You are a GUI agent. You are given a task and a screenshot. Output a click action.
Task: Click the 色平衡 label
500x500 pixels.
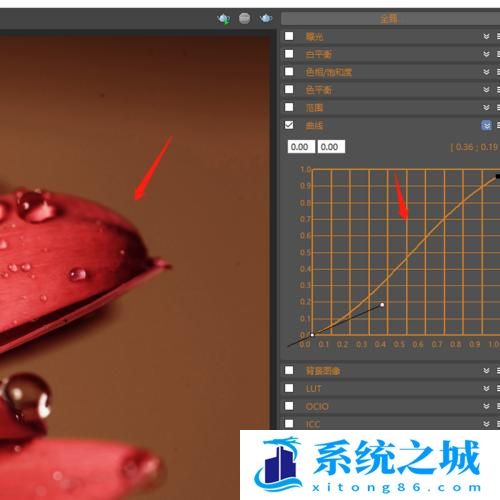click(x=319, y=90)
